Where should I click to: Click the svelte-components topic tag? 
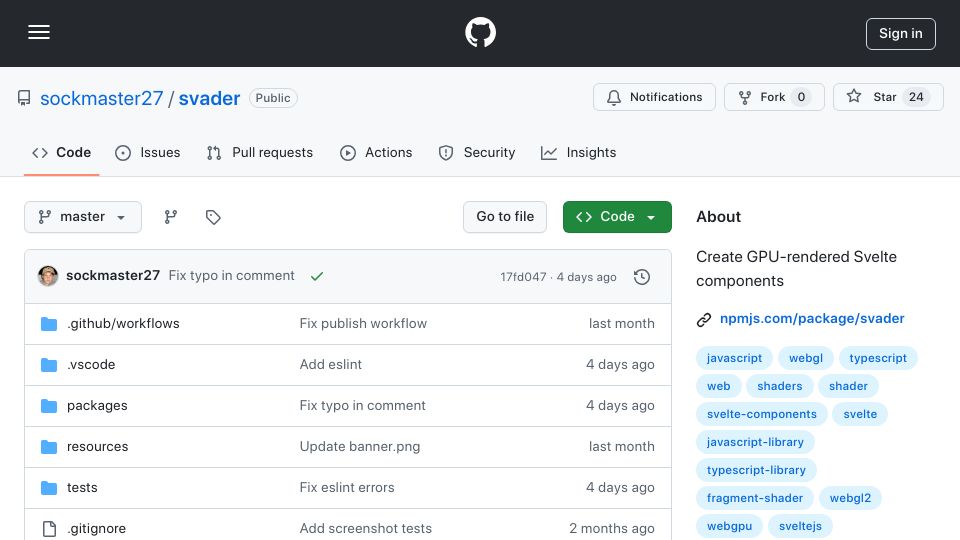pyautogui.click(x=762, y=414)
